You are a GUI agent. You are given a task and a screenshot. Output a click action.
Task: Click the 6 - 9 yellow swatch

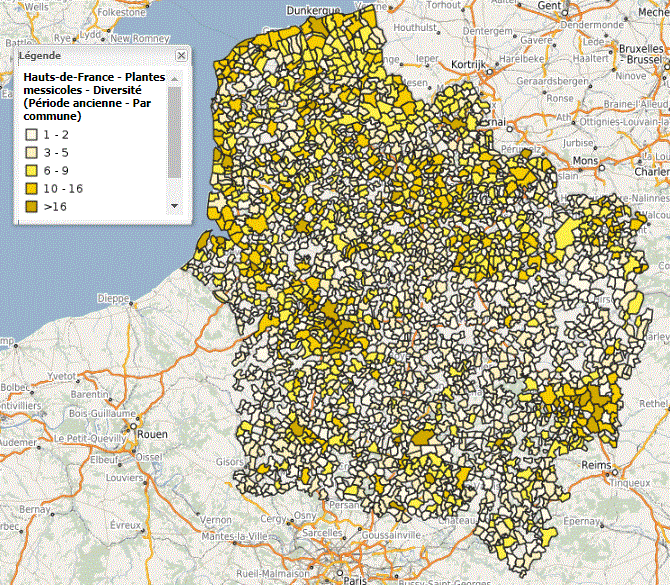[31, 170]
